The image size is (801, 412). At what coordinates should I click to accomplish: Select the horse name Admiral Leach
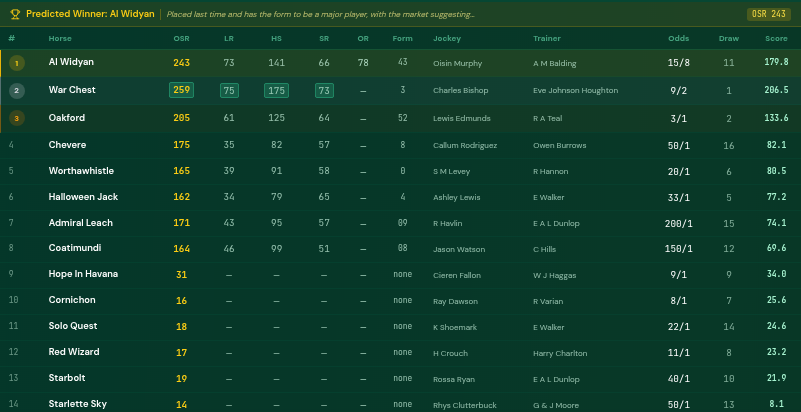click(81, 223)
